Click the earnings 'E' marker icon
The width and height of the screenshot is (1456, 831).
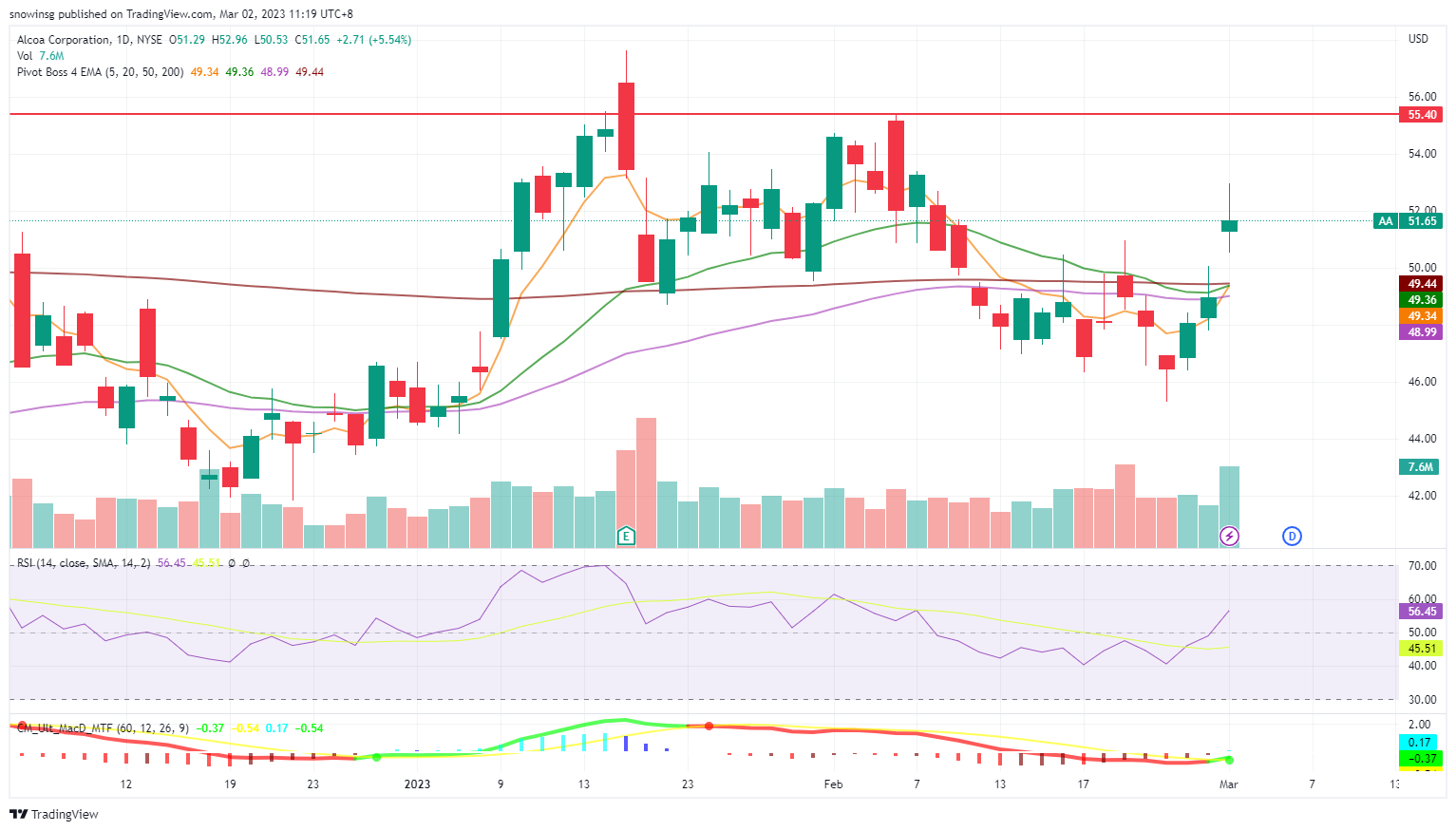point(626,536)
